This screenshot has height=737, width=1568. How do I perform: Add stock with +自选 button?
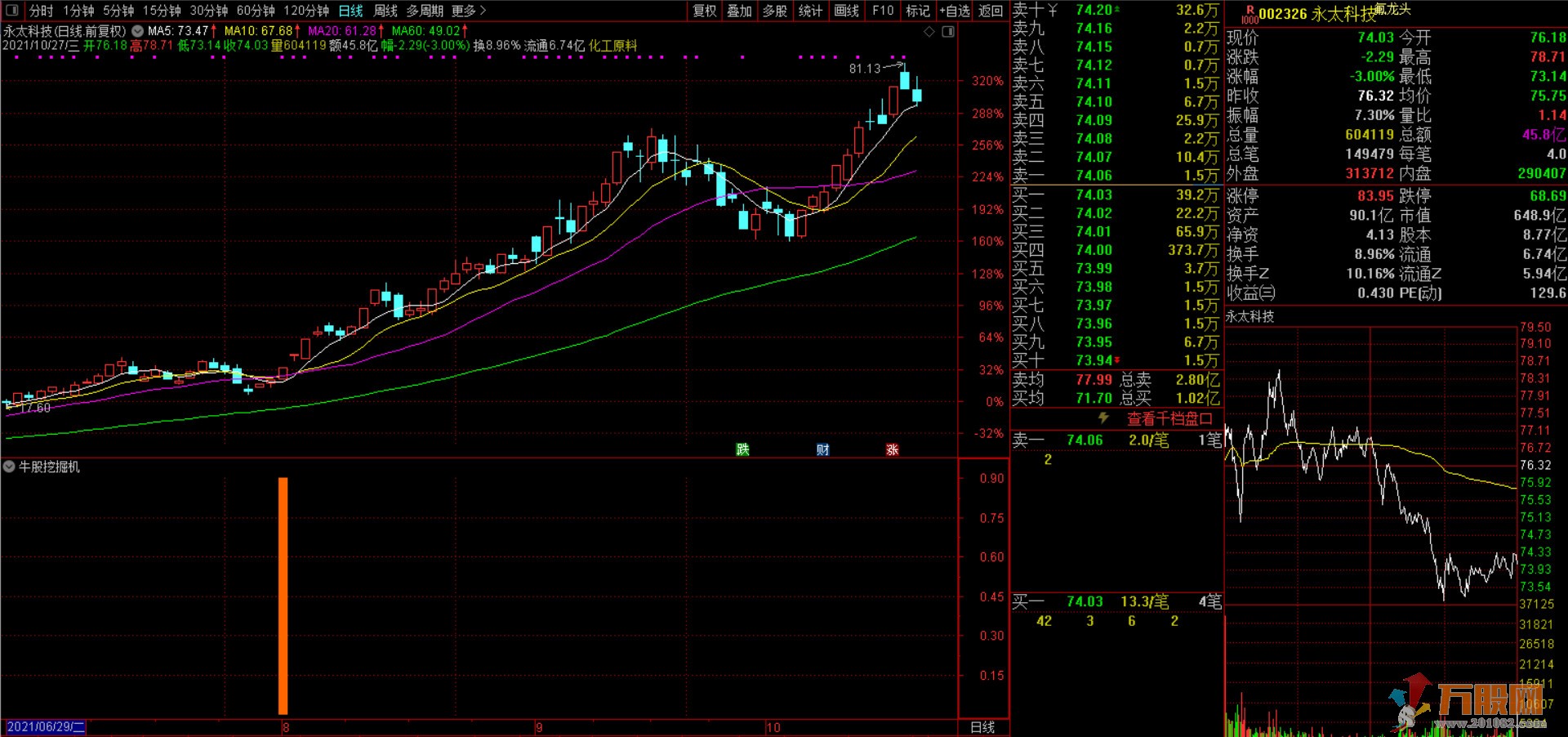pos(955,11)
